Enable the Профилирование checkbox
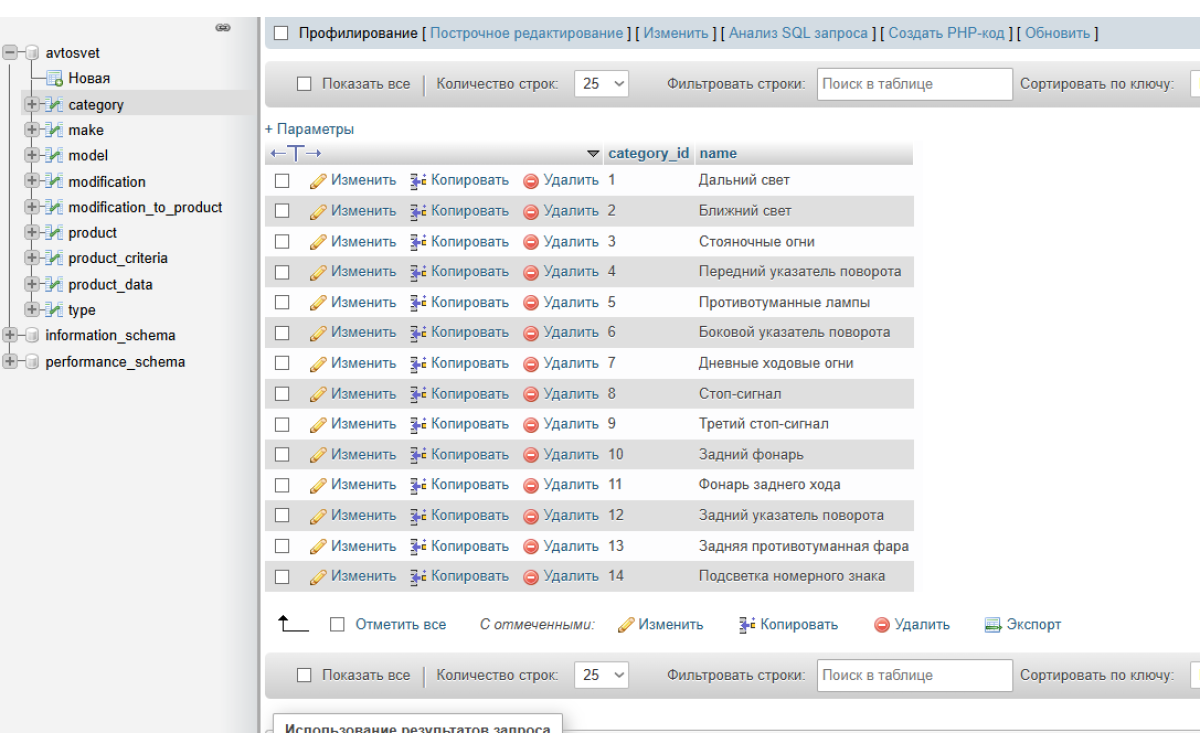Image resolution: width=1200 pixels, height=750 pixels. [x=281, y=34]
